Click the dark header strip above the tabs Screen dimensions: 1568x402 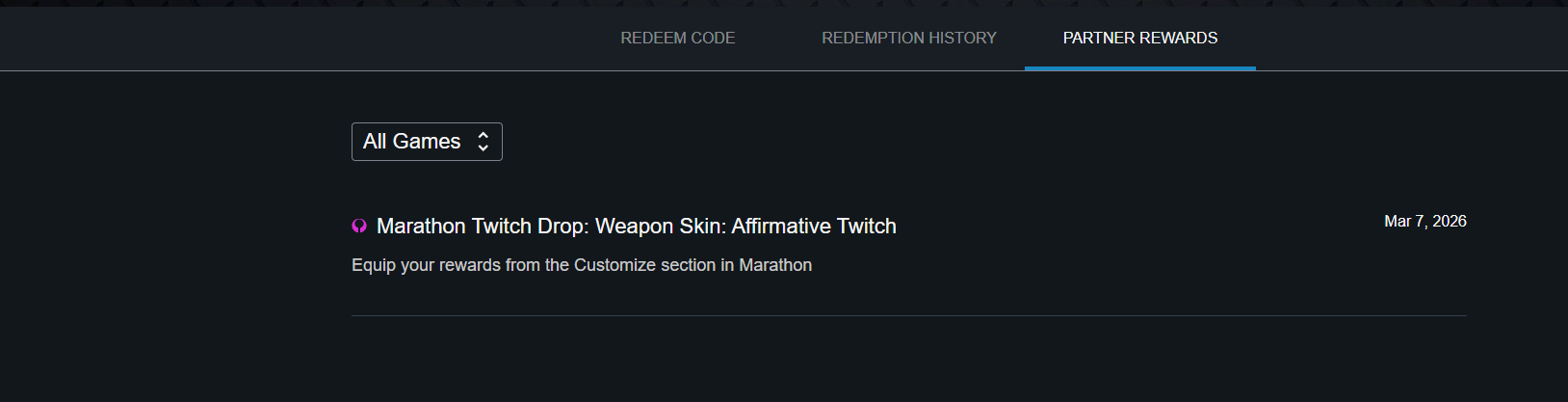784,3
